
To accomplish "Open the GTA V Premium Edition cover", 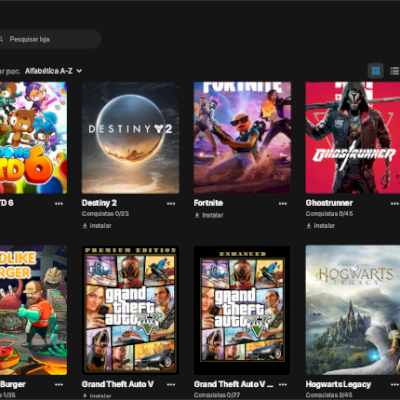I will tap(131, 310).
